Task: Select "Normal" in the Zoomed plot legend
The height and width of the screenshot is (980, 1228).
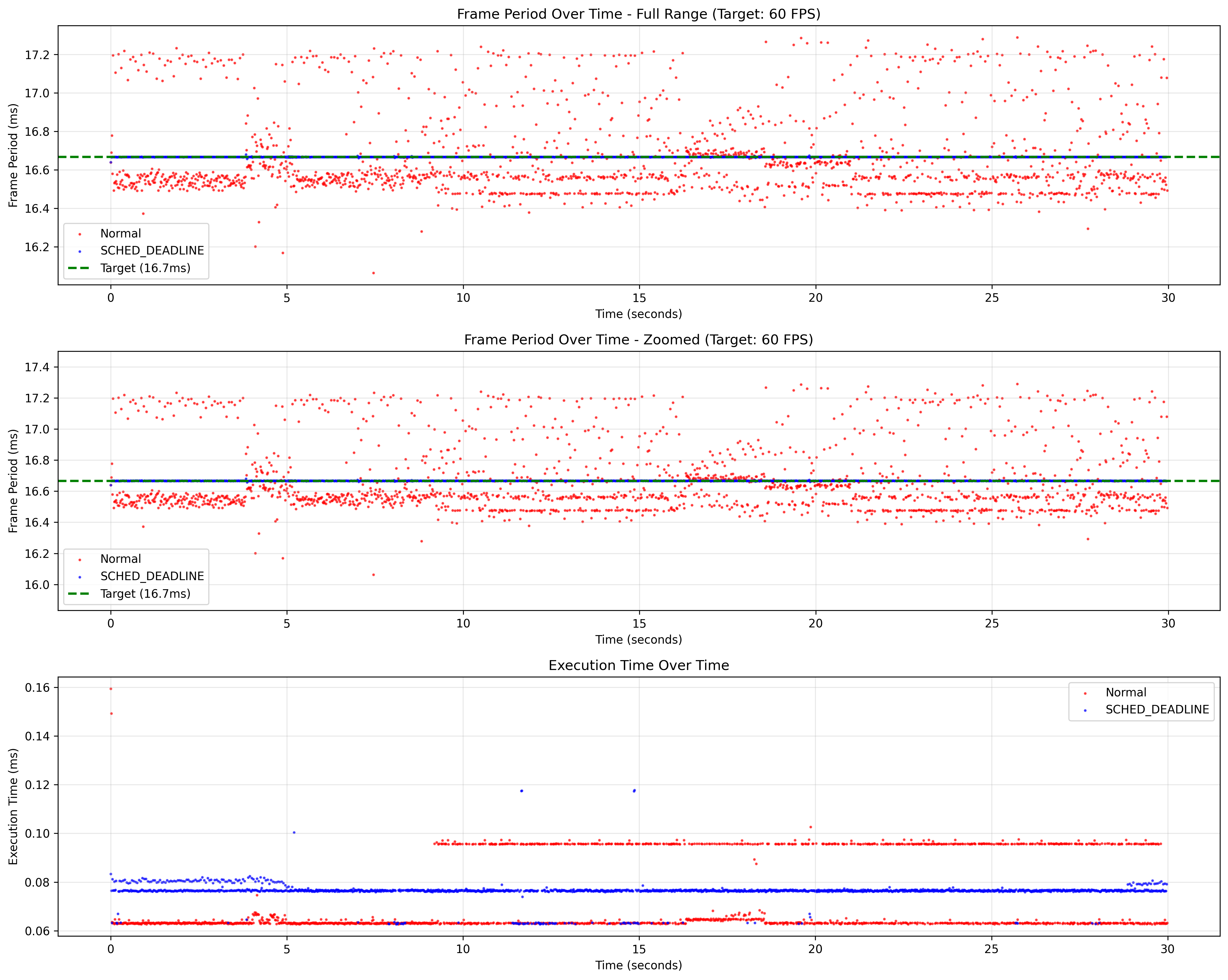Action: coord(120,559)
